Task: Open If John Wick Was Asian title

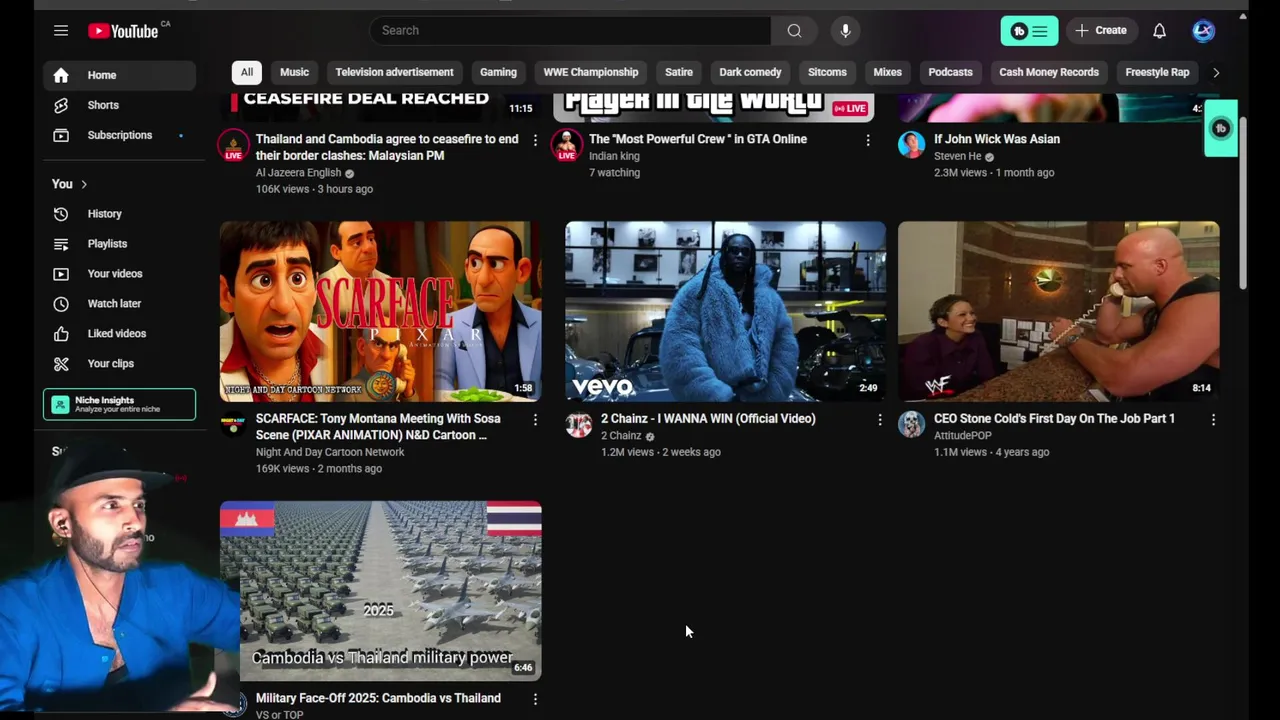Action: tap(997, 140)
